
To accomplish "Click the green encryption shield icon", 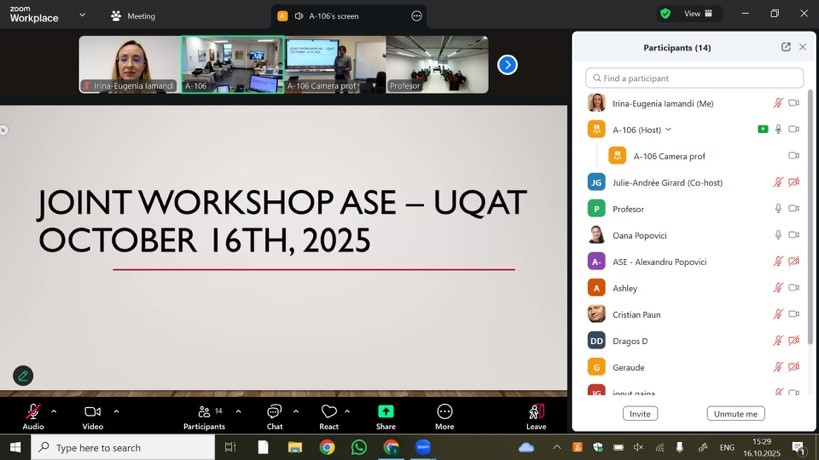I will coord(665,14).
